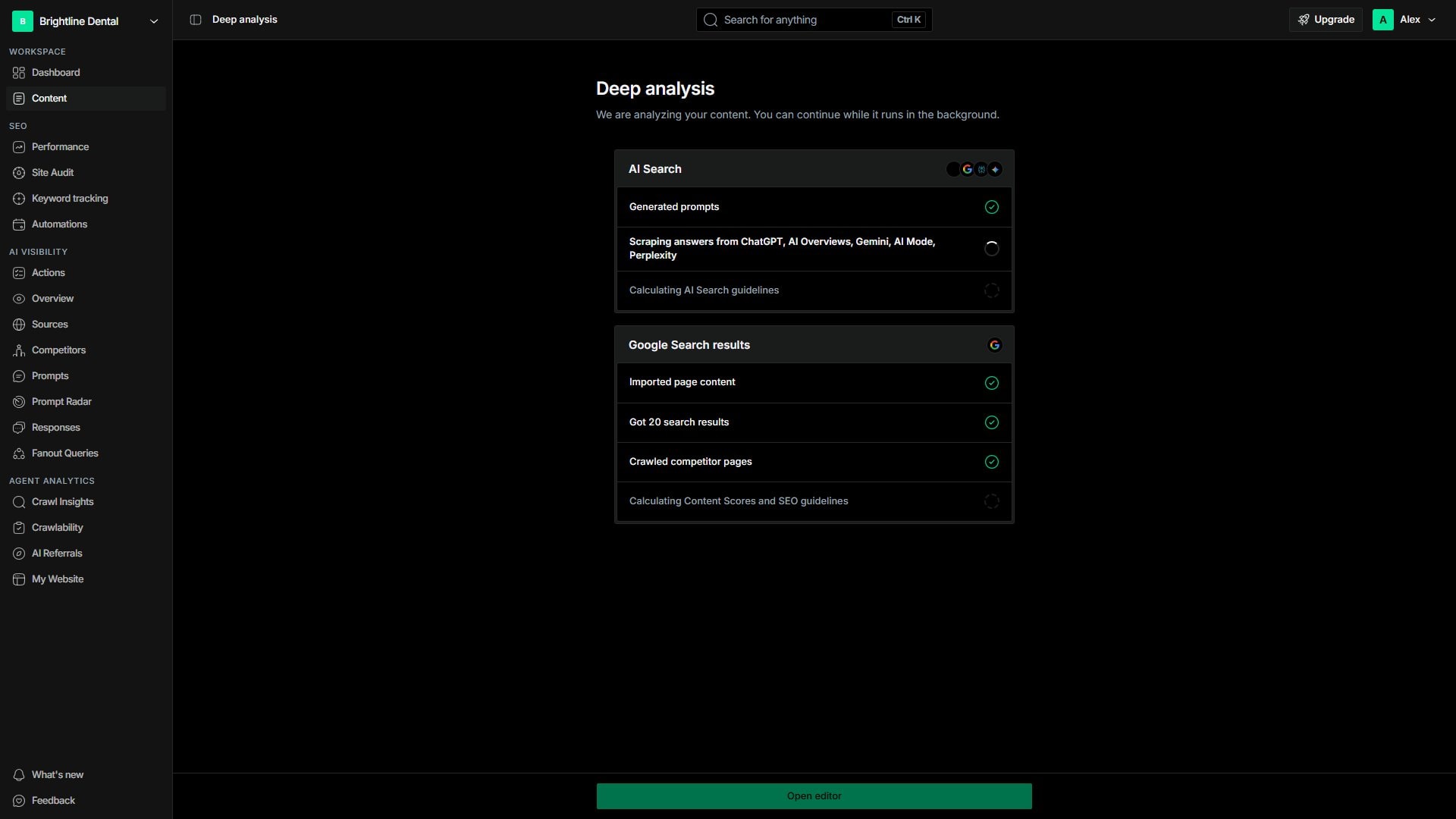Open Responses in sidebar

tap(86, 428)
